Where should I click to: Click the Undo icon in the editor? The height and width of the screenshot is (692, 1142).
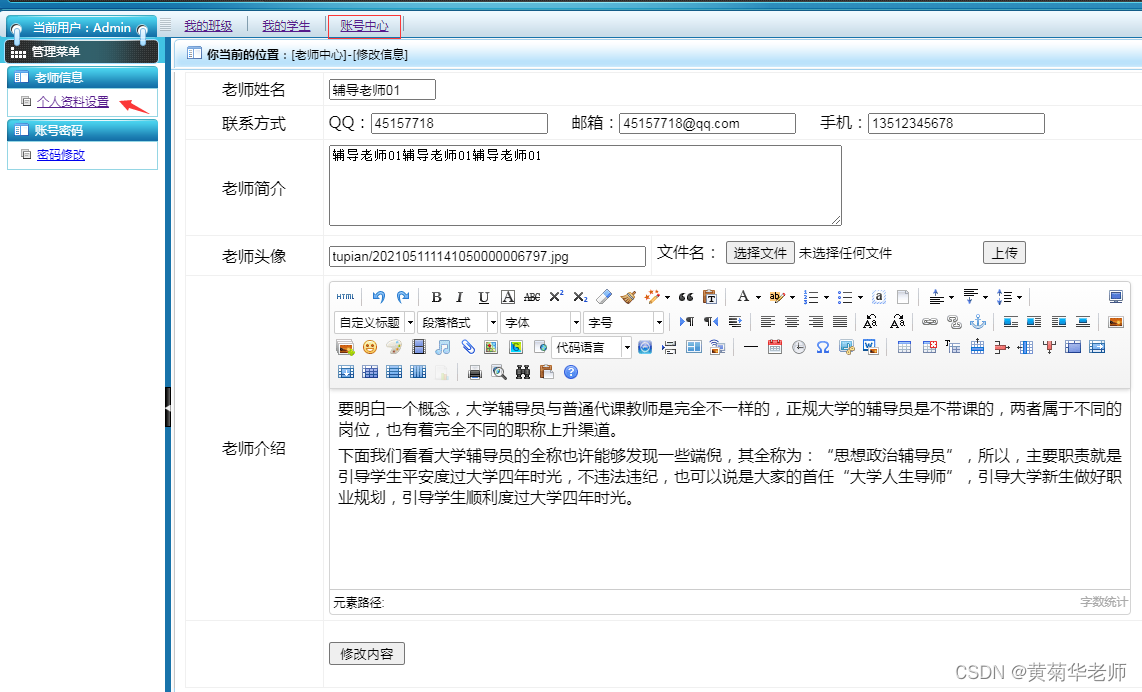(x=378, y=296)
